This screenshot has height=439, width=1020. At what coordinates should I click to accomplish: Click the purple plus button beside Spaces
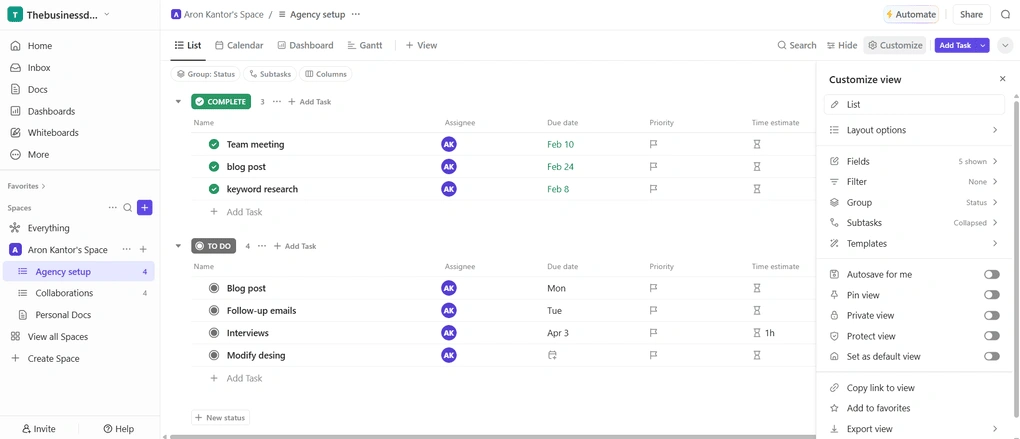tap(144, 207)
